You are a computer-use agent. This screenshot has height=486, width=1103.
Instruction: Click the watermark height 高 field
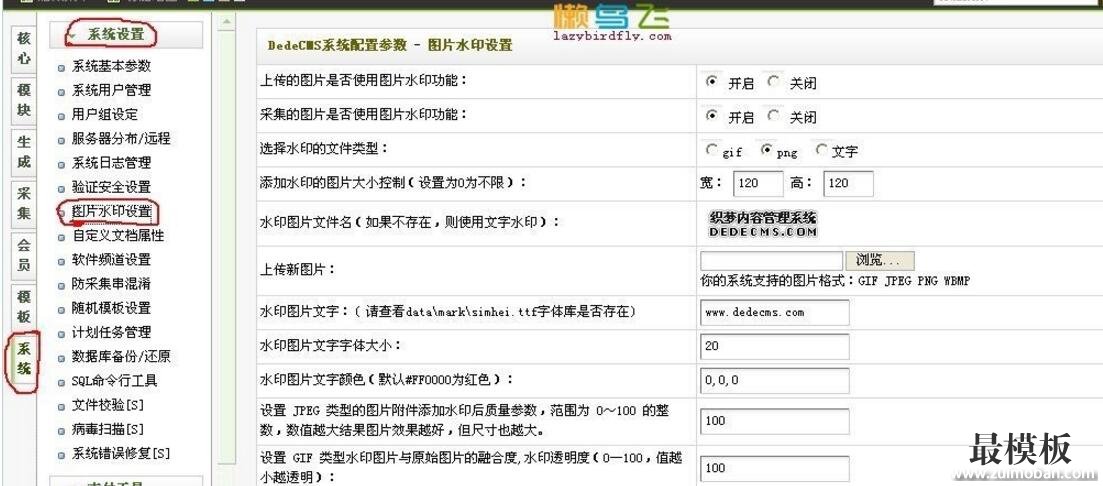848,184
